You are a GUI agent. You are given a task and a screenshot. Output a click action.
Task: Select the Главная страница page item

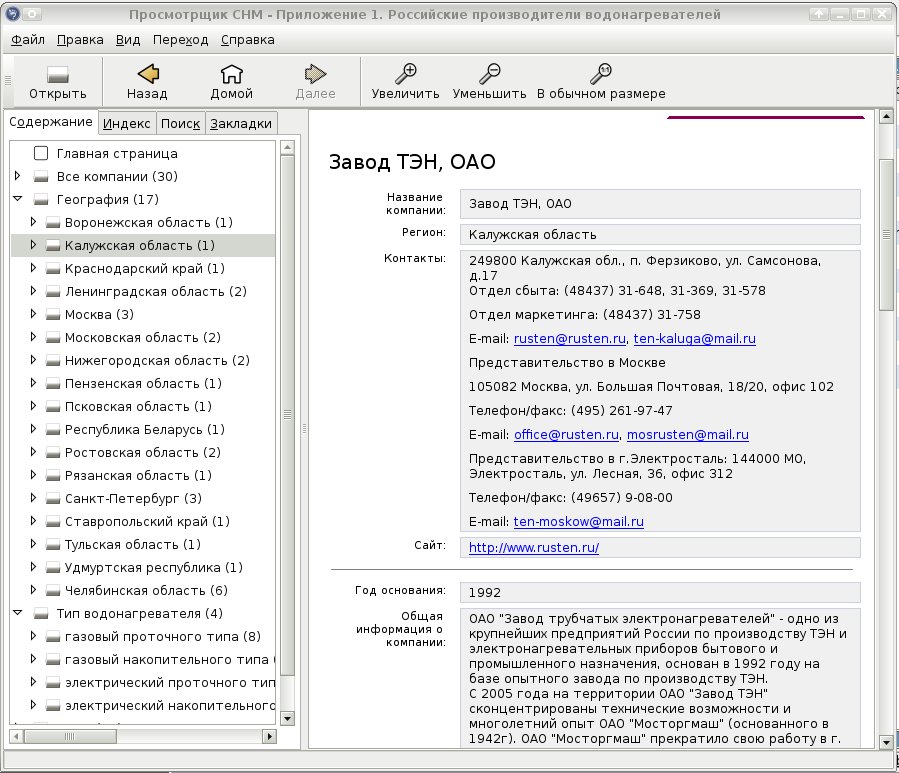117,154
